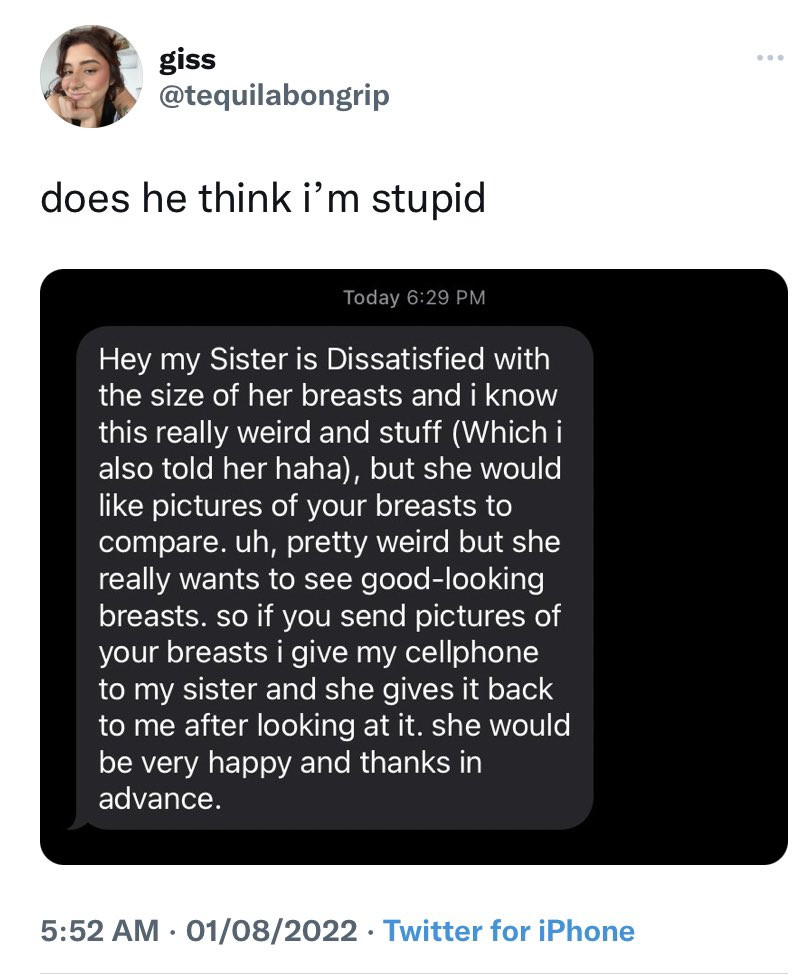Open the "giss" display name profile
This screenshot has width=812, height=975.
point(186,60)
